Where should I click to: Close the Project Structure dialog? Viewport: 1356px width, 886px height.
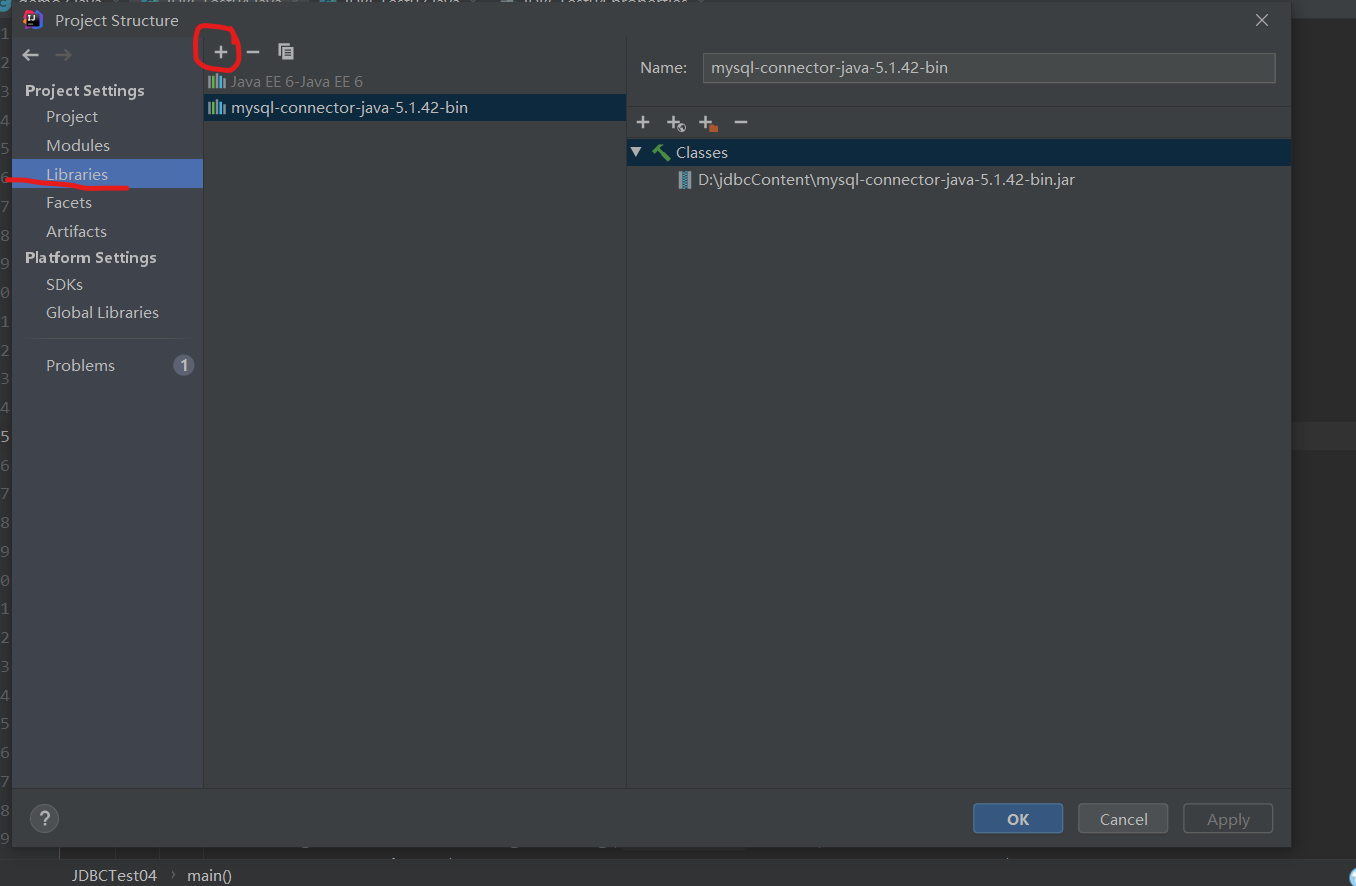click(1262, 20)
